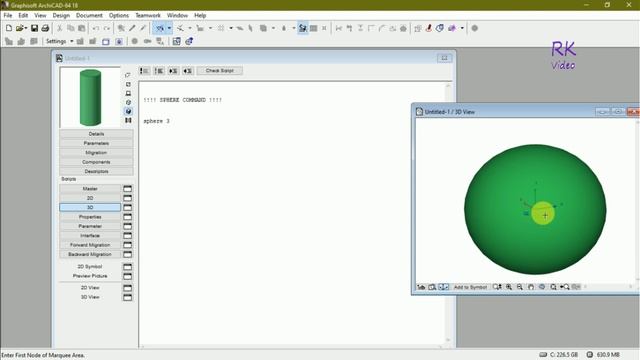Open the Help menu
The image size is (640, 360).
(200, 15)
